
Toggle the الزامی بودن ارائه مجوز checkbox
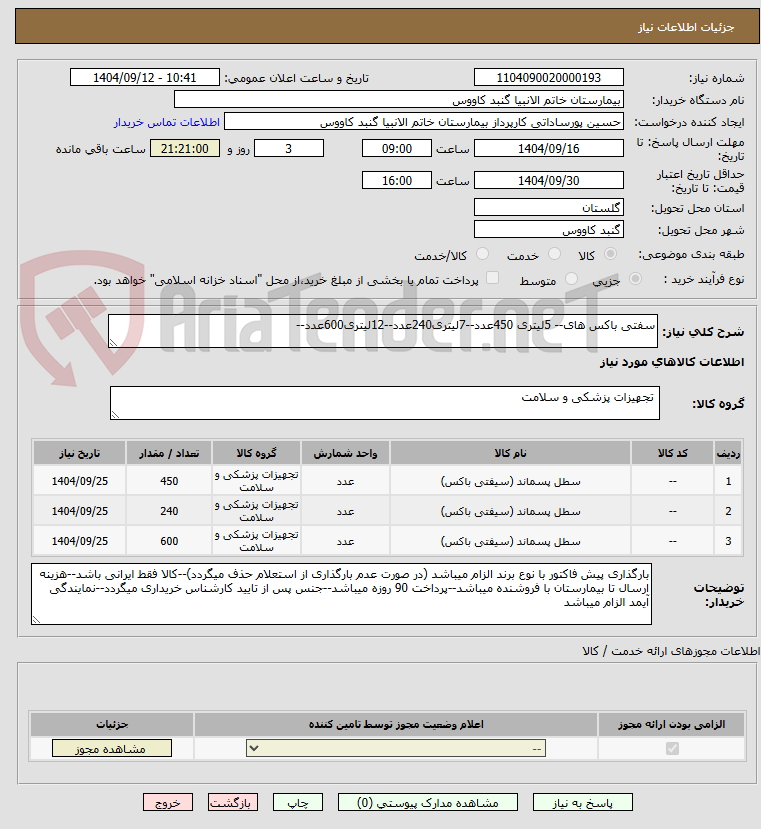pos(672,749)
